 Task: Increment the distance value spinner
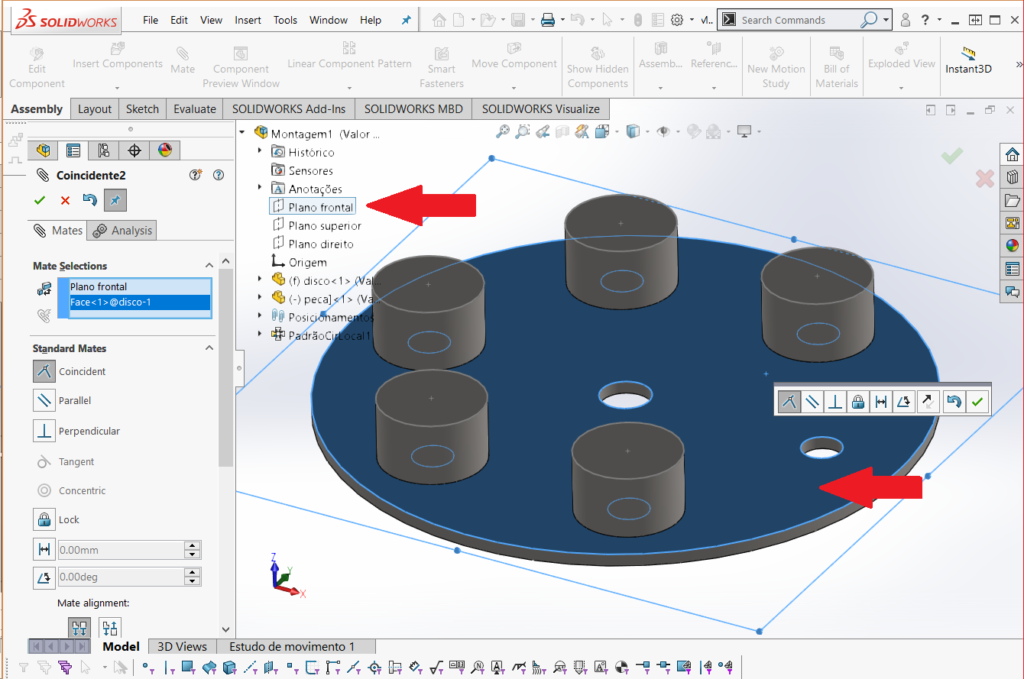pos(192,546)
